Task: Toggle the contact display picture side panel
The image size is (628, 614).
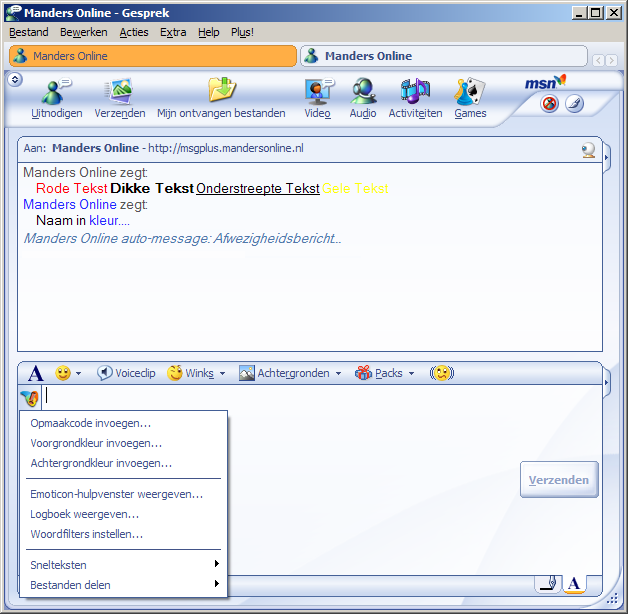Action: [x=606, y=157]
